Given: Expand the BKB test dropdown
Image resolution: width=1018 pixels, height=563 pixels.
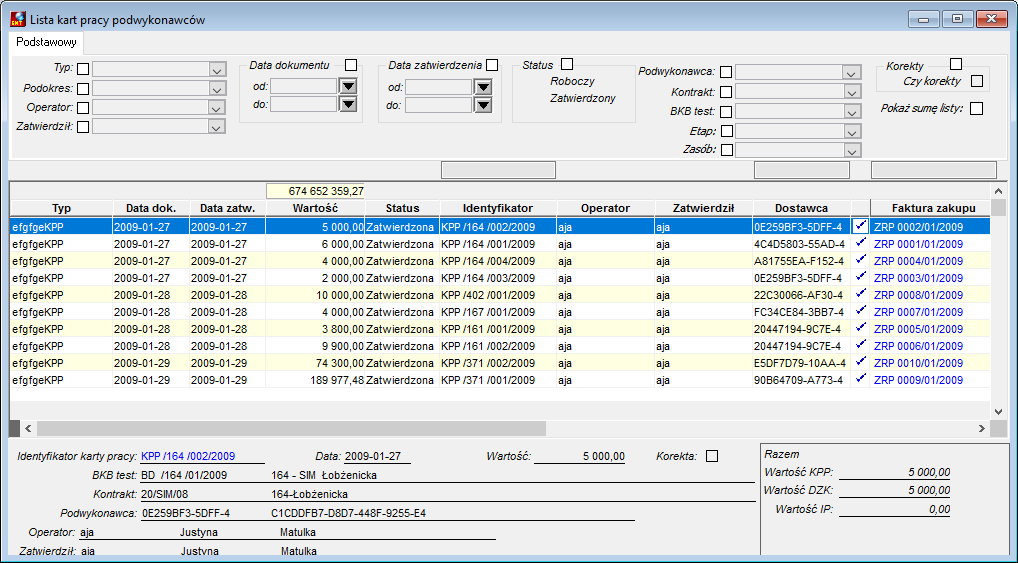Looking at the screenshot, I should [x=852, y=112].
